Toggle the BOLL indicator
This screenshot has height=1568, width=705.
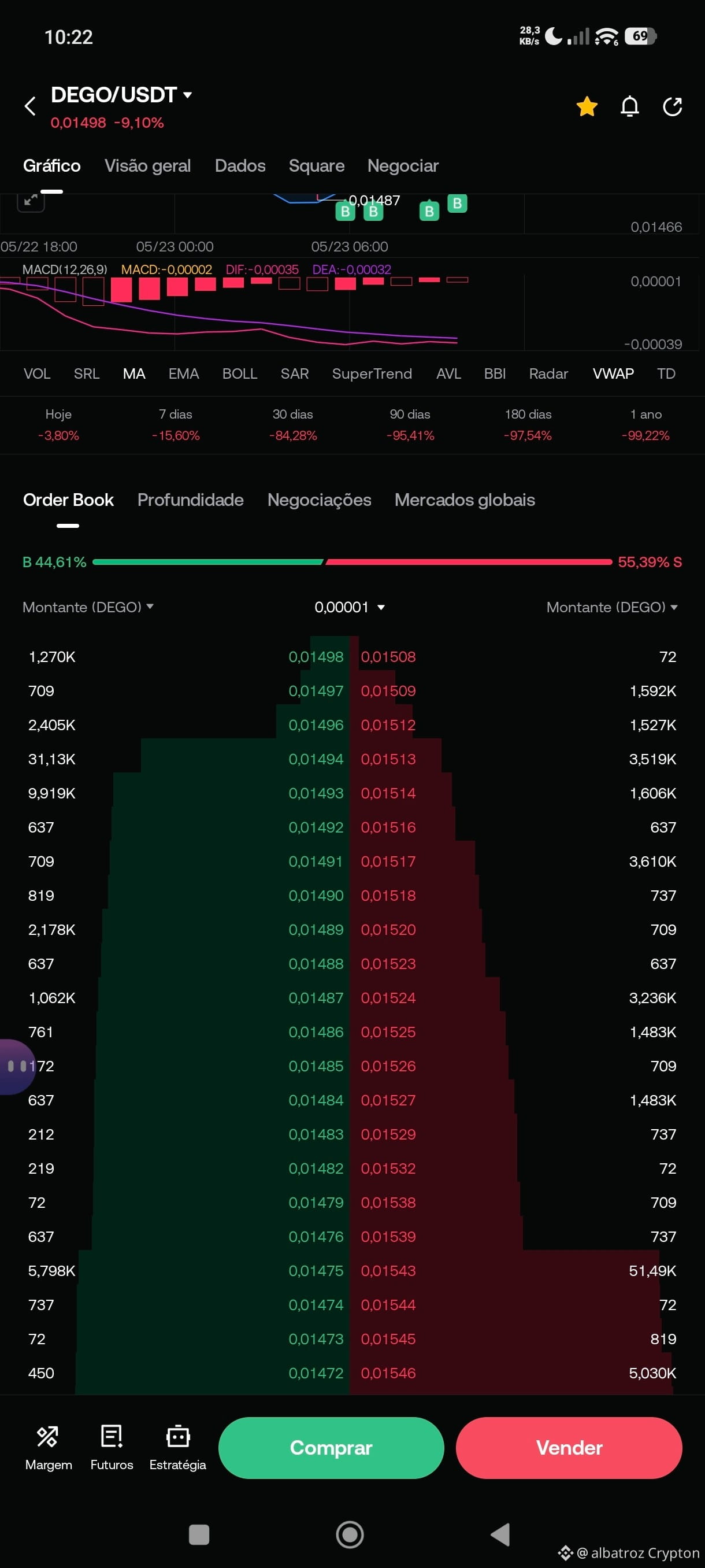(x=240, y=373)
